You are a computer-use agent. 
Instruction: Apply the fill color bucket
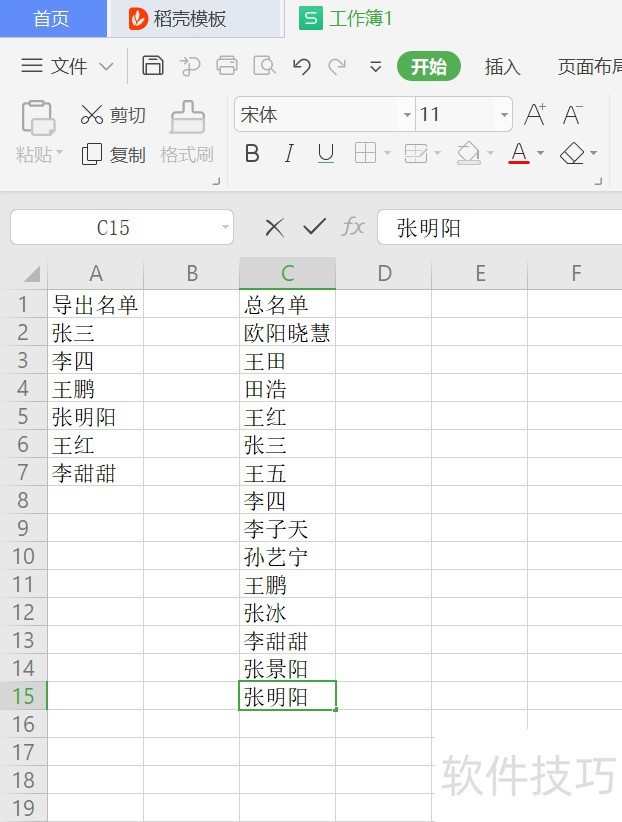(x=468, y=154)
